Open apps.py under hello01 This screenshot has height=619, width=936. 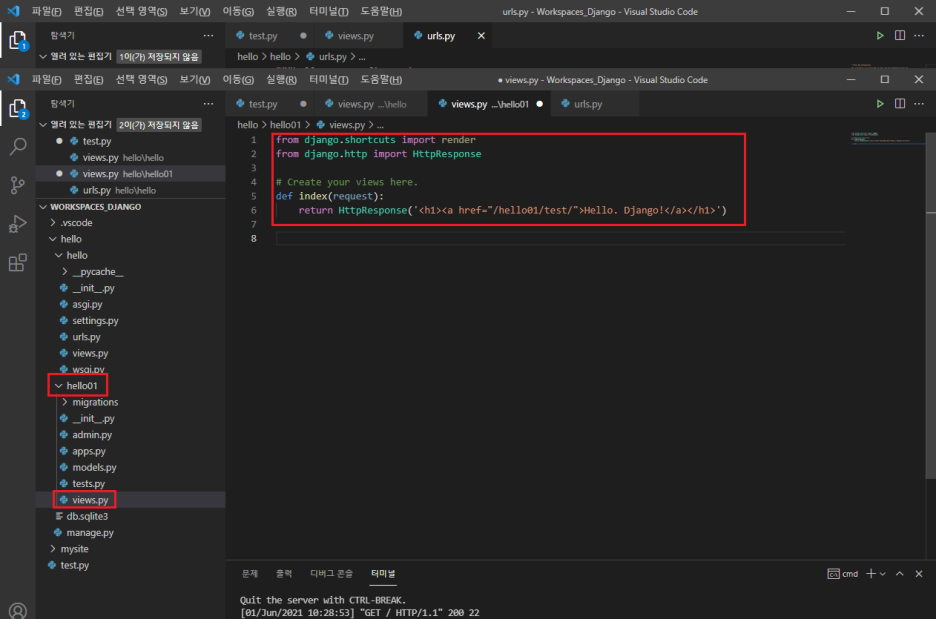tap(89, 451)
